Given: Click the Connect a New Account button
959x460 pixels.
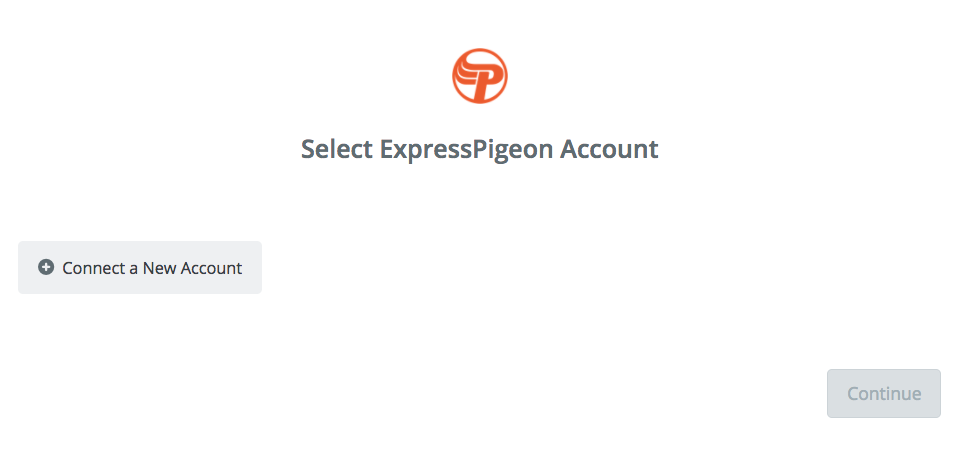Looking at the screenshot, I should click(x=140, y=267).
